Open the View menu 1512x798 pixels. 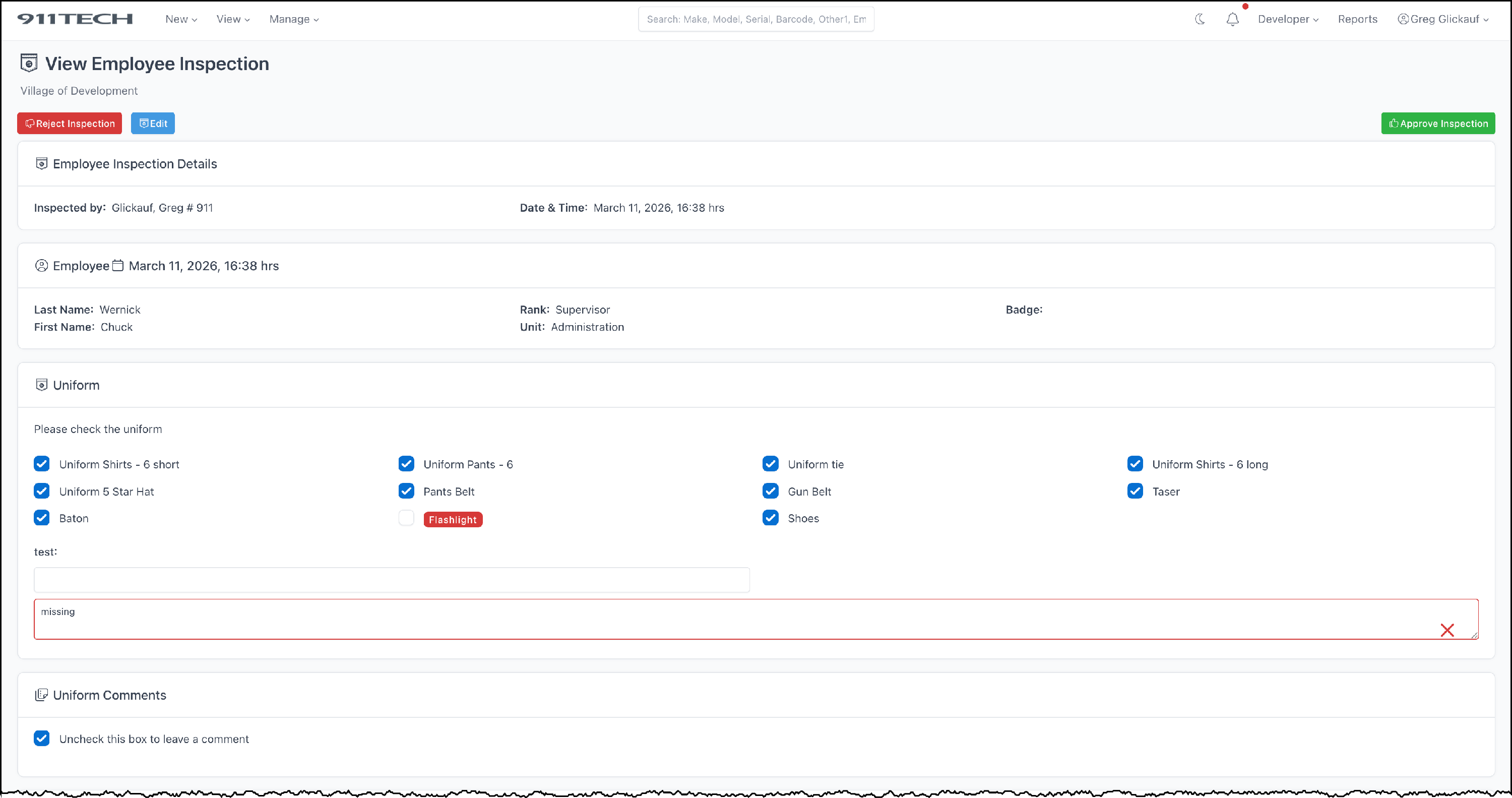click(232, 19)
